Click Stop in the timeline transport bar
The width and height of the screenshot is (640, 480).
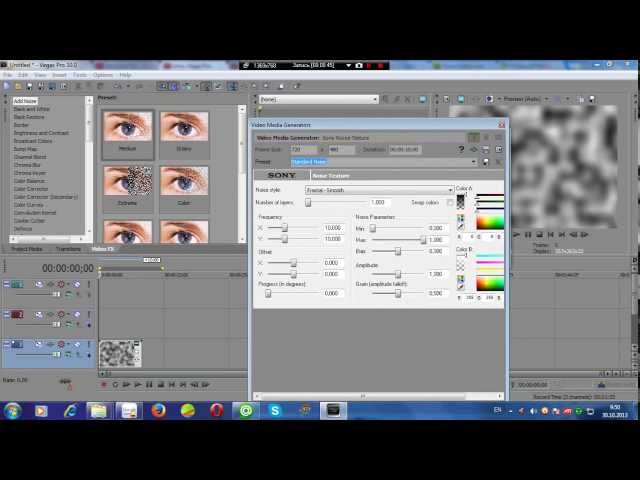160,384
